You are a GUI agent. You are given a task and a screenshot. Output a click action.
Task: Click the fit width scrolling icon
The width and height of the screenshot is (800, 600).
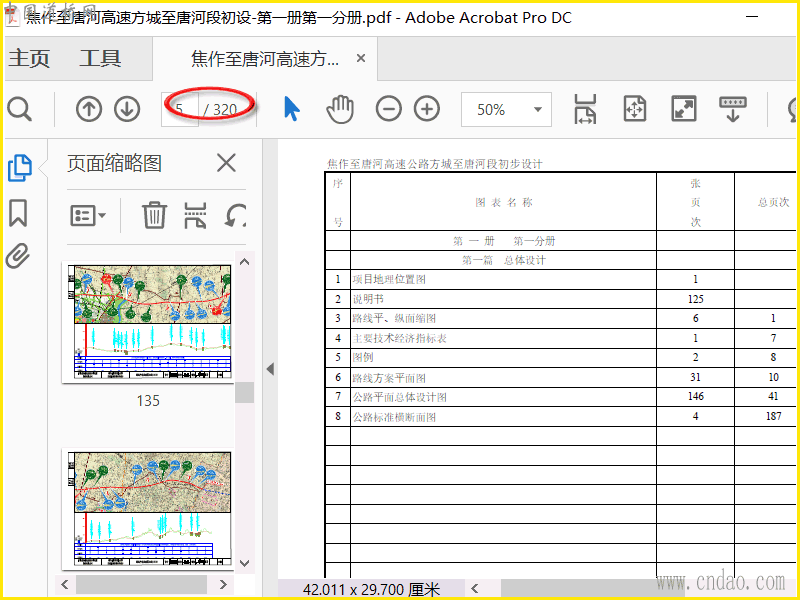click(585, 109)
